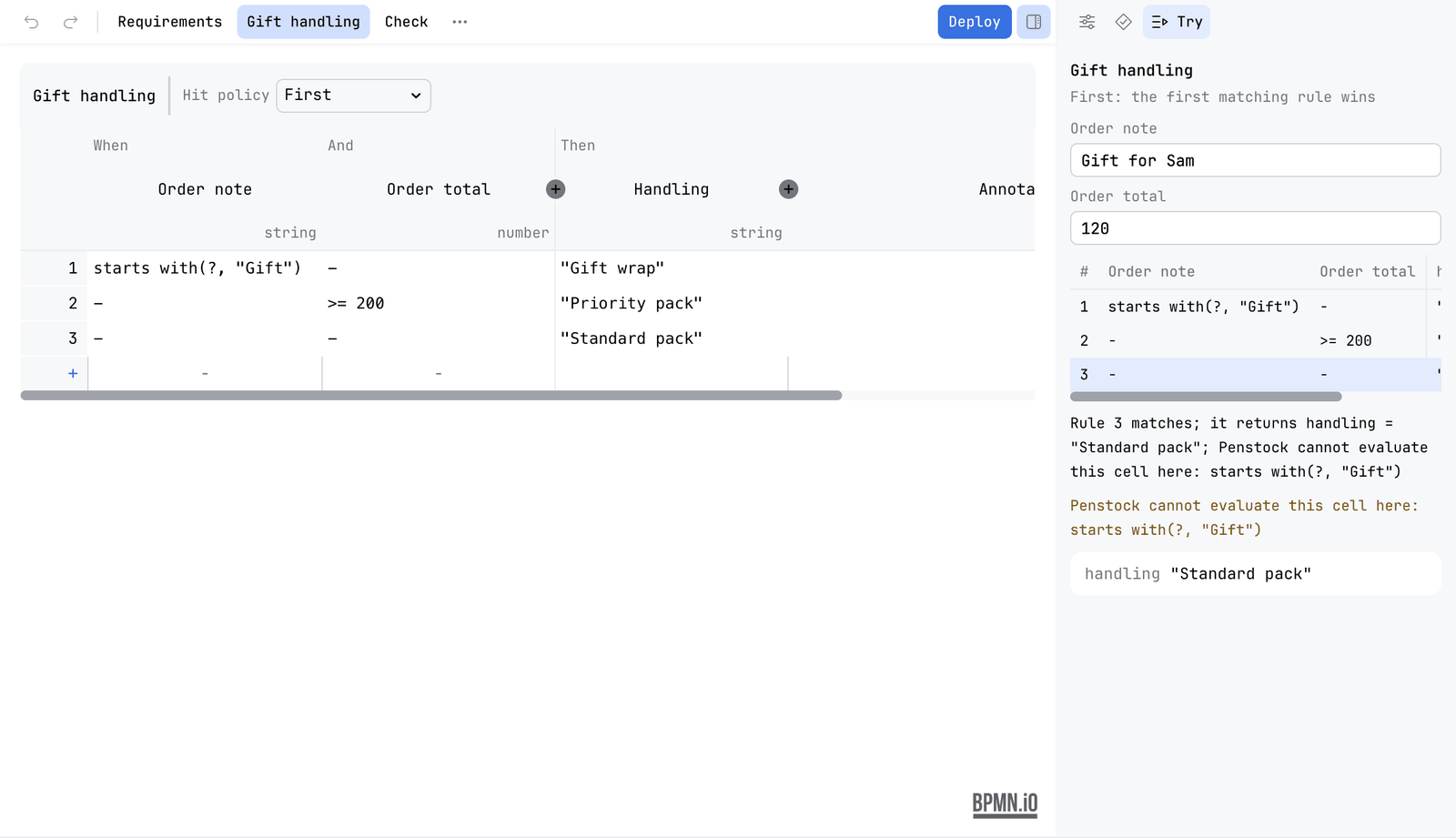Edit the Order note test input
The image size is (1456, 838).
(1255, 160)
